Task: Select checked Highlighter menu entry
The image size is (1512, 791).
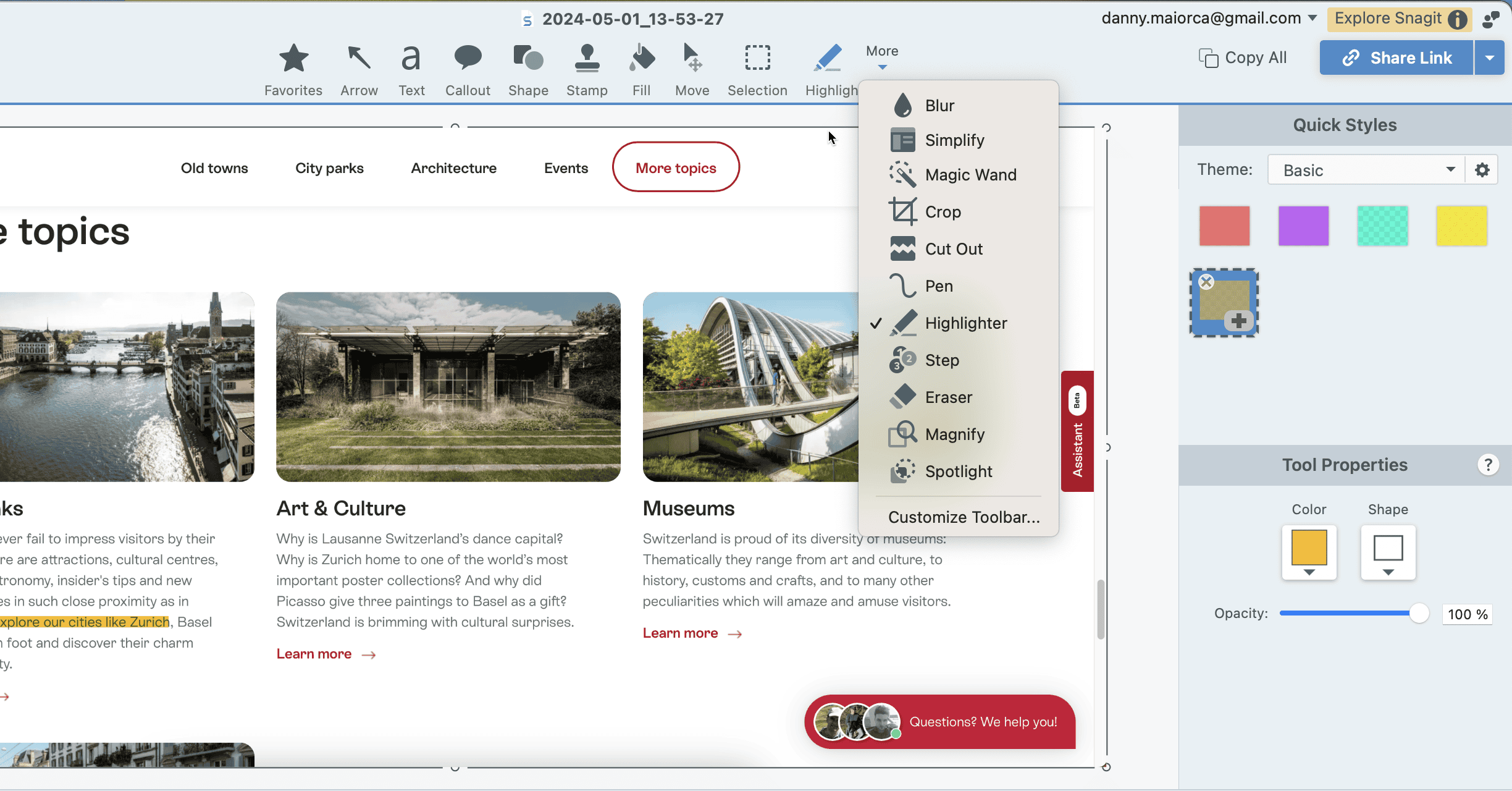Action: click(965, 323)
